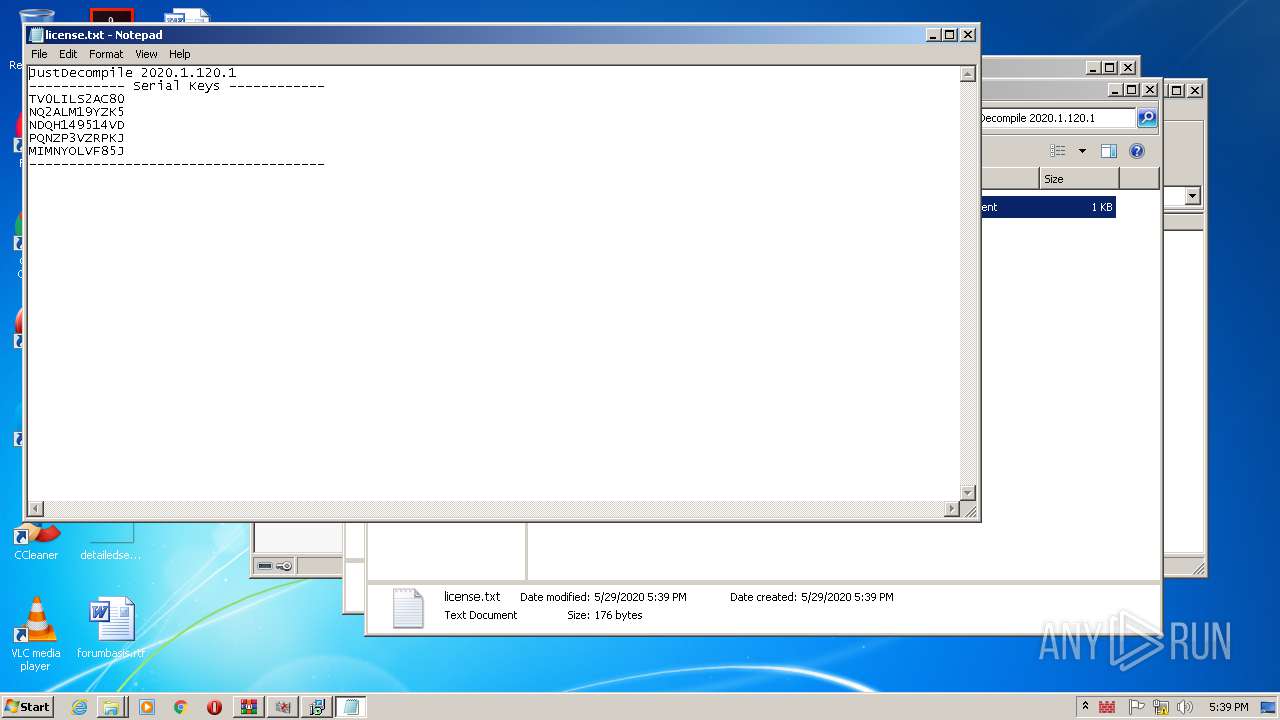The height and width of the screenshot is (720, 1280).
Task: Maximize the license.txt Notepad window
Action: pyautogui.click(x=950, y=35)
